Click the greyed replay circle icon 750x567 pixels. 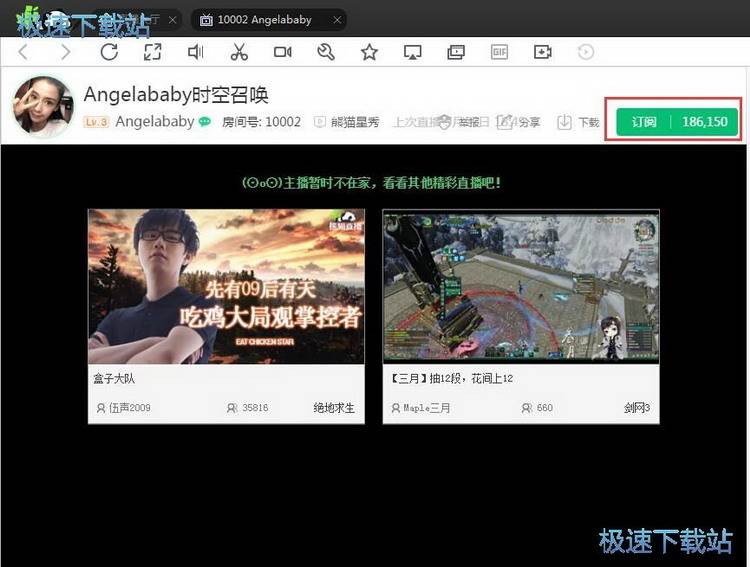586,52
